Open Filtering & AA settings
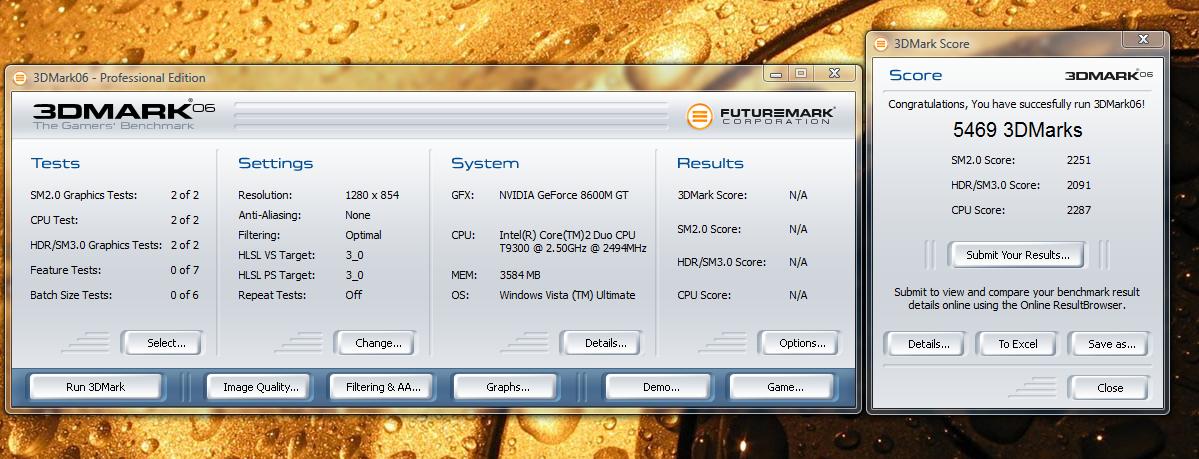1199x459 pixels. pos(383,387)
